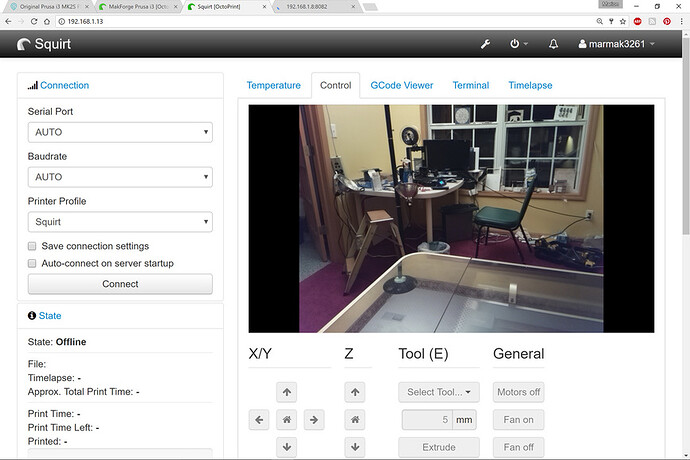Click the Motors off button
This screenshot has width=690, height=460.
pos(518,392)
